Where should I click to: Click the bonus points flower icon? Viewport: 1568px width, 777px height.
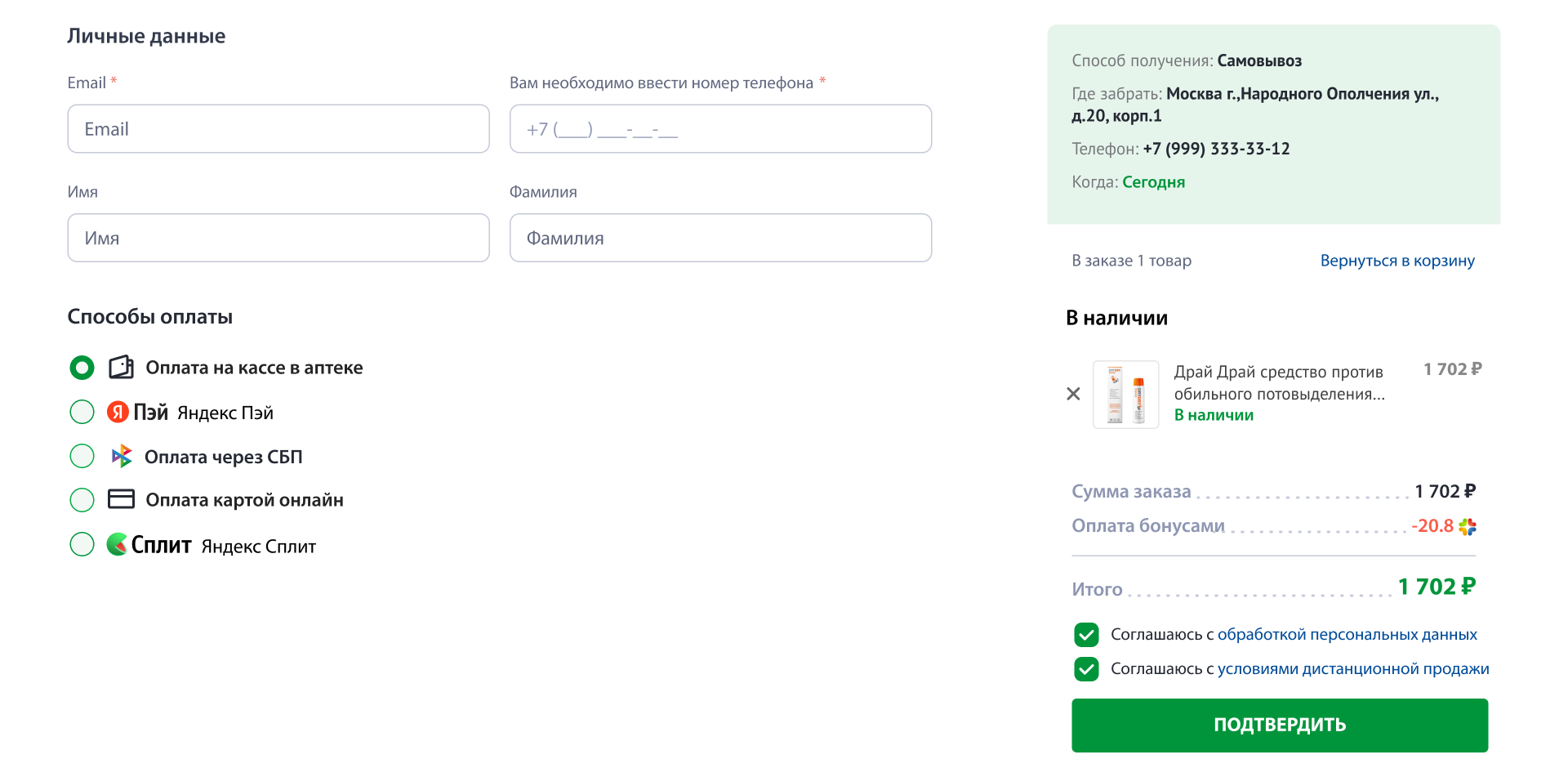point(1468,527)
